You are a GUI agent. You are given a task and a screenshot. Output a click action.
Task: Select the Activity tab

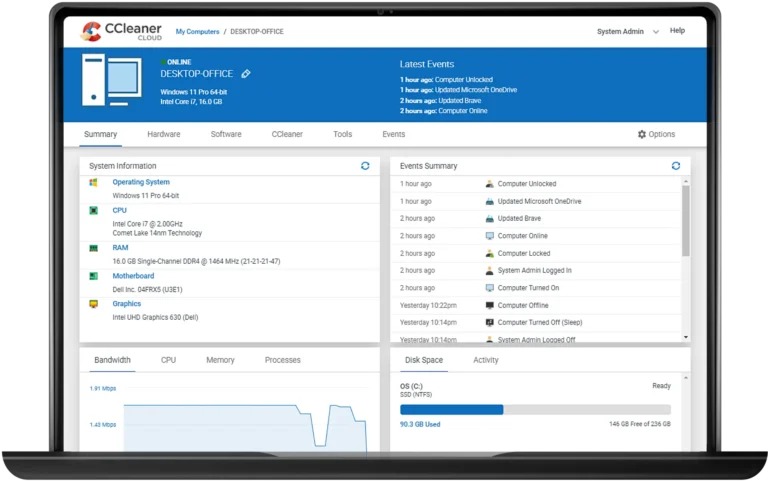coord(485,360)
